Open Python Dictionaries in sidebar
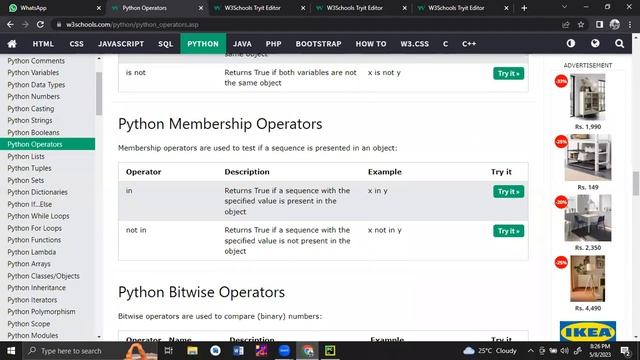The height and width of the screenshot is (360, 640). [38, 192]
